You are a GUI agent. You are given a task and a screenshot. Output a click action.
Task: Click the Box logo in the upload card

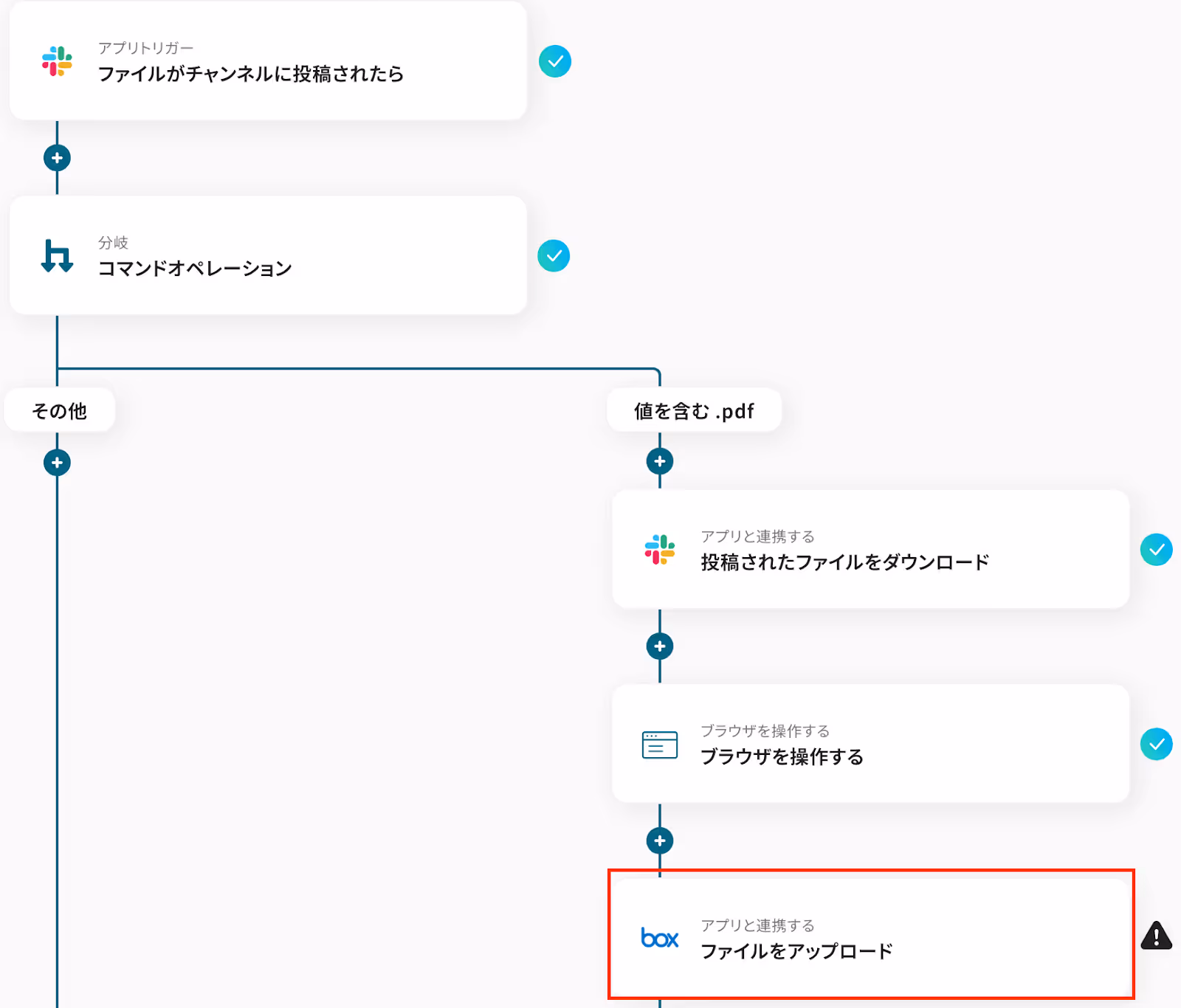[x=660, y=938]
